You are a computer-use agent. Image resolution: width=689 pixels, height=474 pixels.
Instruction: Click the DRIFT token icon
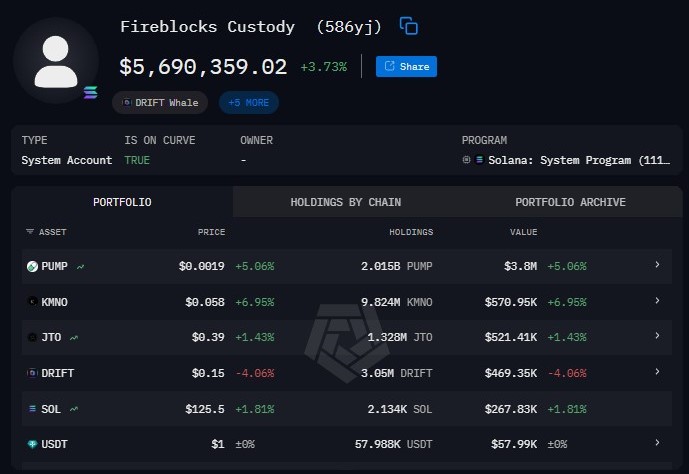32,373
